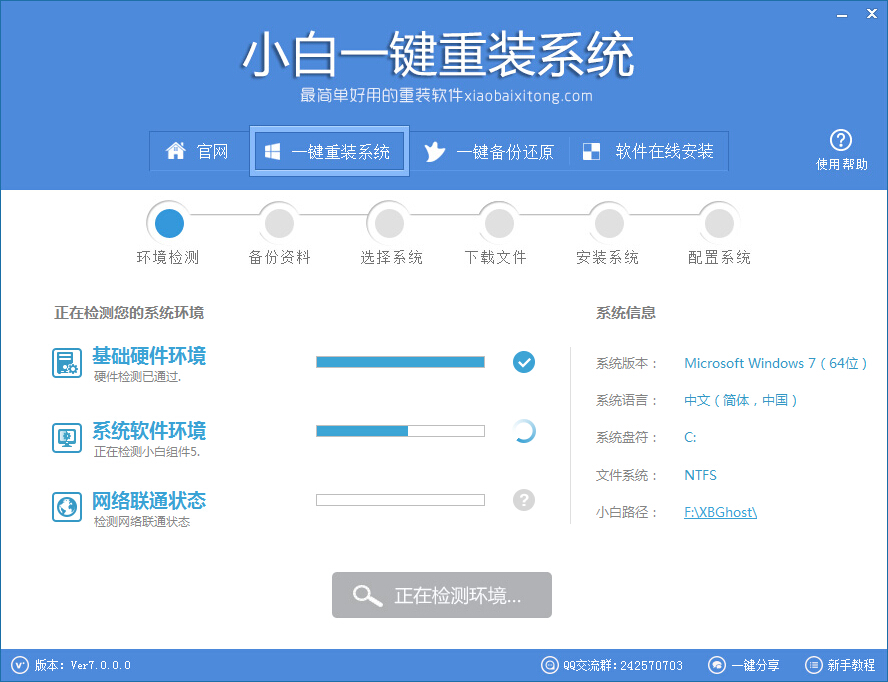Viewport: 888px width, 682px height.
Task: Click the gray question mark beside network status
Action: click(523, 499)
